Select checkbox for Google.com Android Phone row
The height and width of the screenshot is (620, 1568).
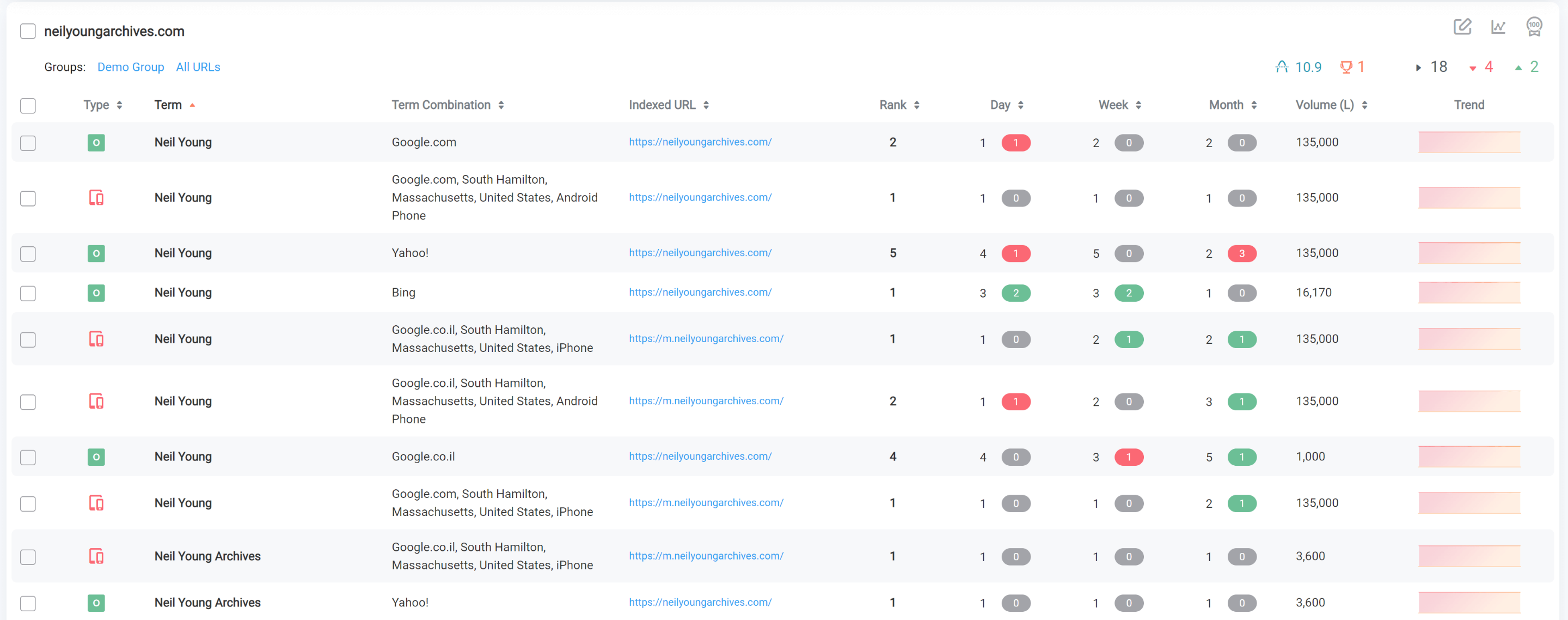pyautogui.click(x=28, y=198)
